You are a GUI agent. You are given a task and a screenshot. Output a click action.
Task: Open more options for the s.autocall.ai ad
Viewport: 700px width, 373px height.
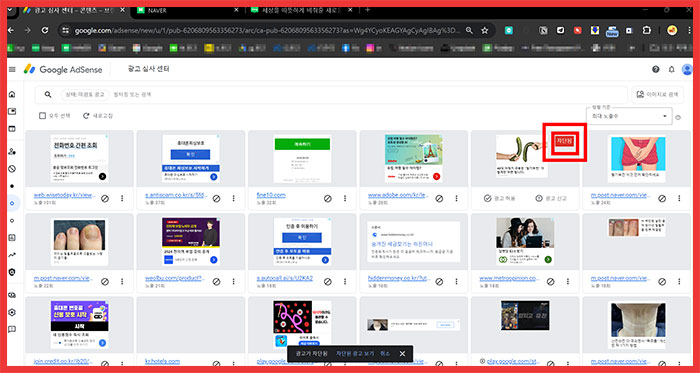tap(345, 282)
